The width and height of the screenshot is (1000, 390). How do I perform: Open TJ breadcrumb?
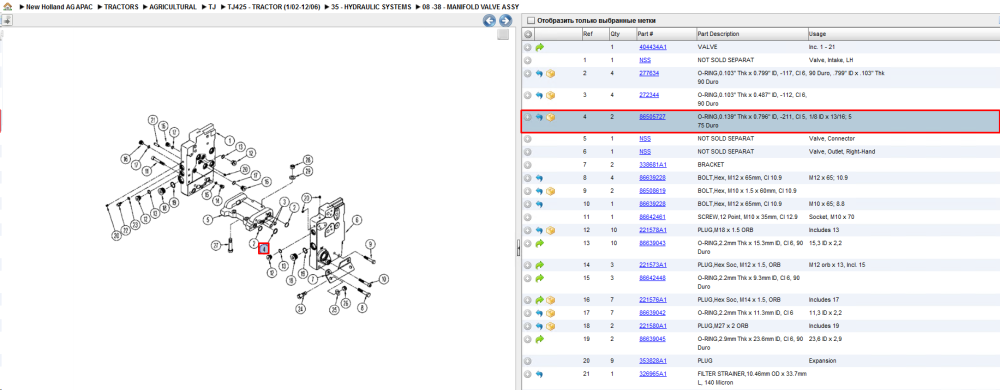pyautogui.click(x=212, y=6)
